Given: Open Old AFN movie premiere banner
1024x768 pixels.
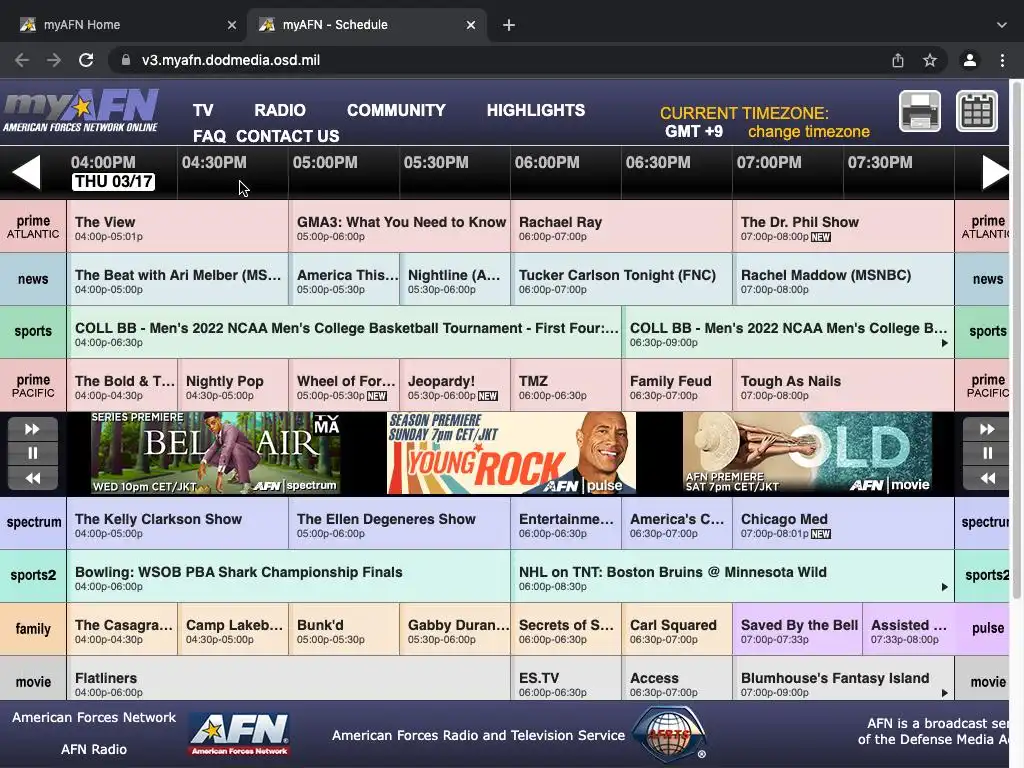Looking at the screenshot, I should (x=807, y=453).
